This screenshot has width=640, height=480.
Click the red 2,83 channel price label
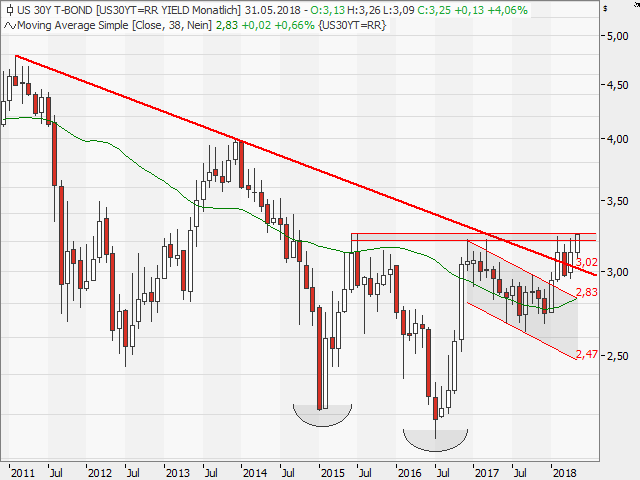(x=587, y=292)
